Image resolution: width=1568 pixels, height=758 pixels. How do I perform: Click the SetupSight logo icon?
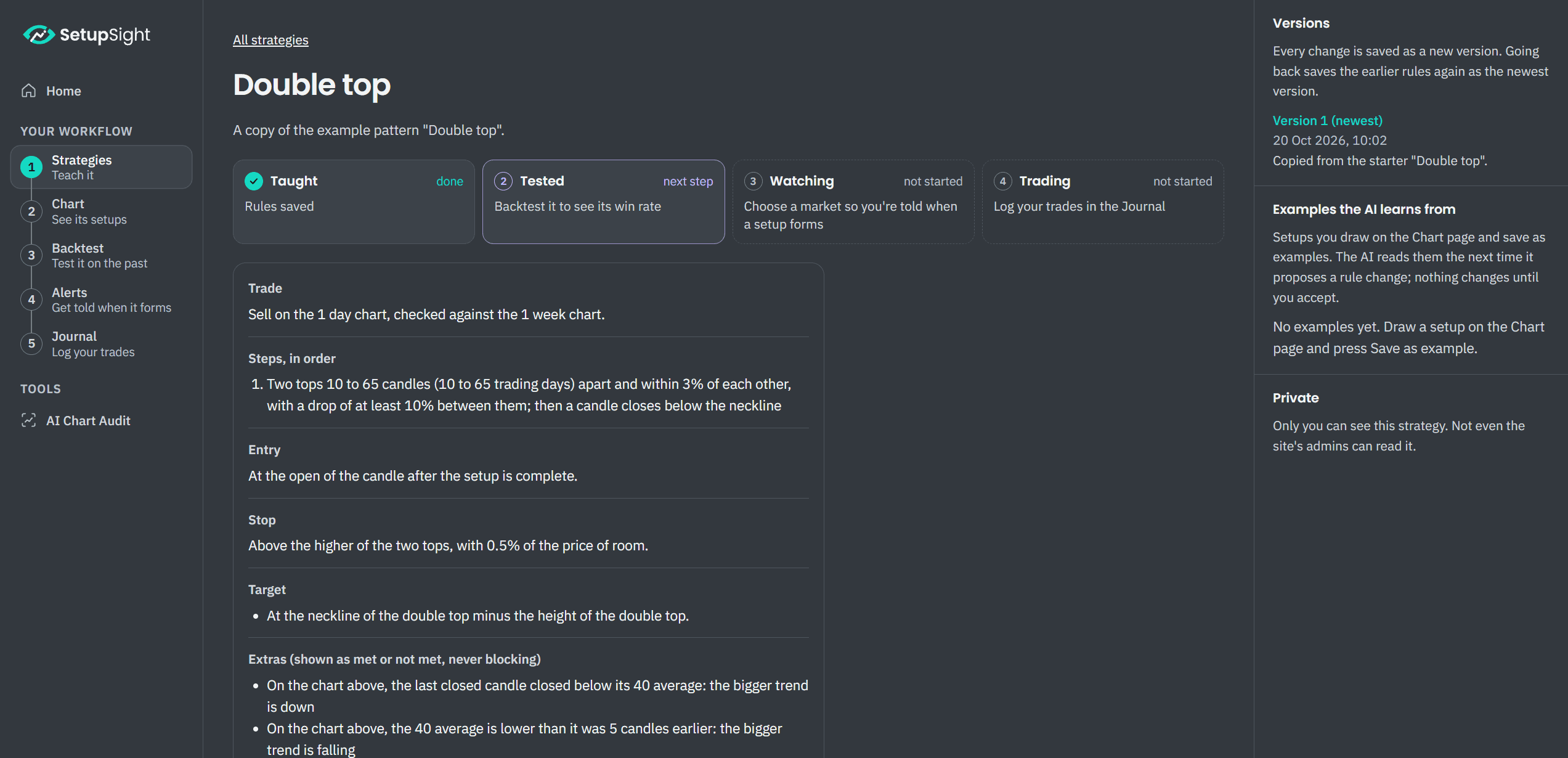38,35
